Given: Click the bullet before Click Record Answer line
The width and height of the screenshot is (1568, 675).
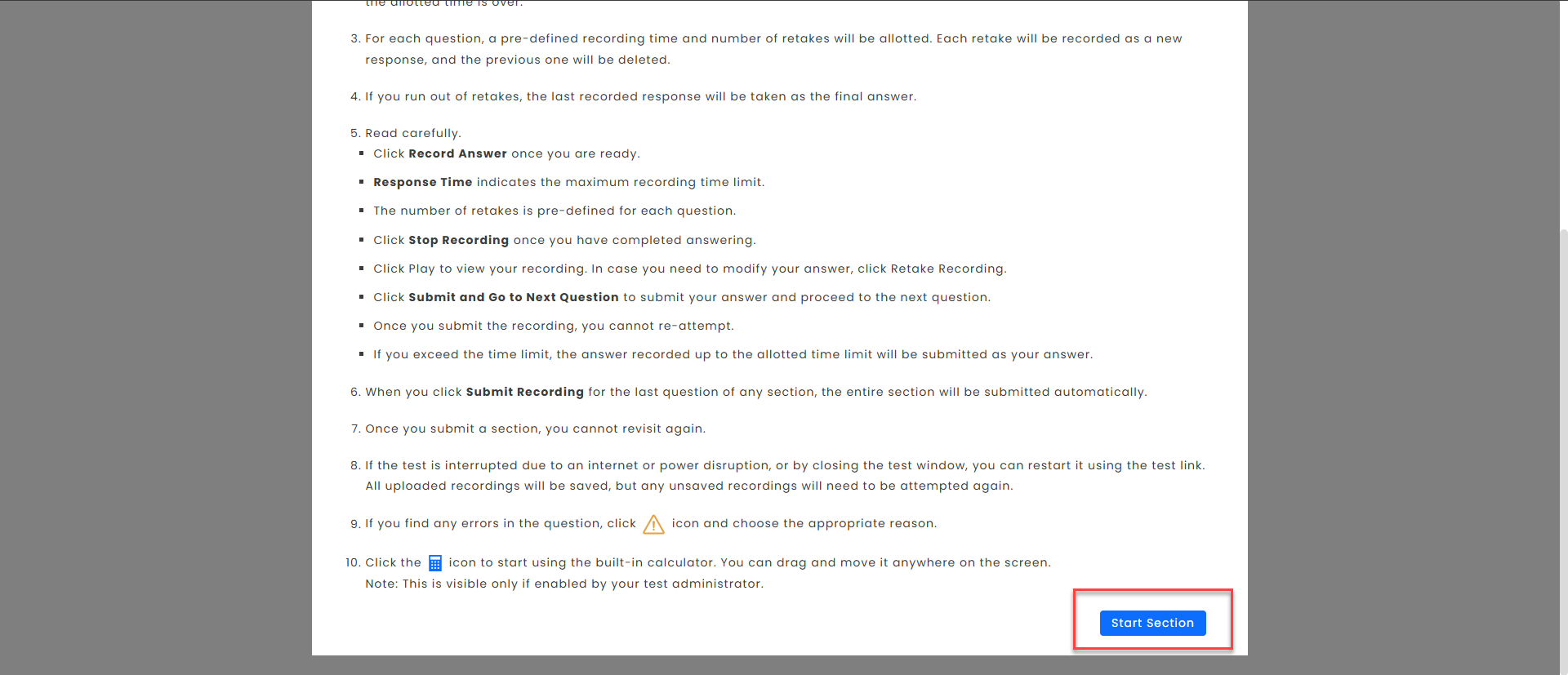Looking at the screenshot, I should [x=361, y=153].
